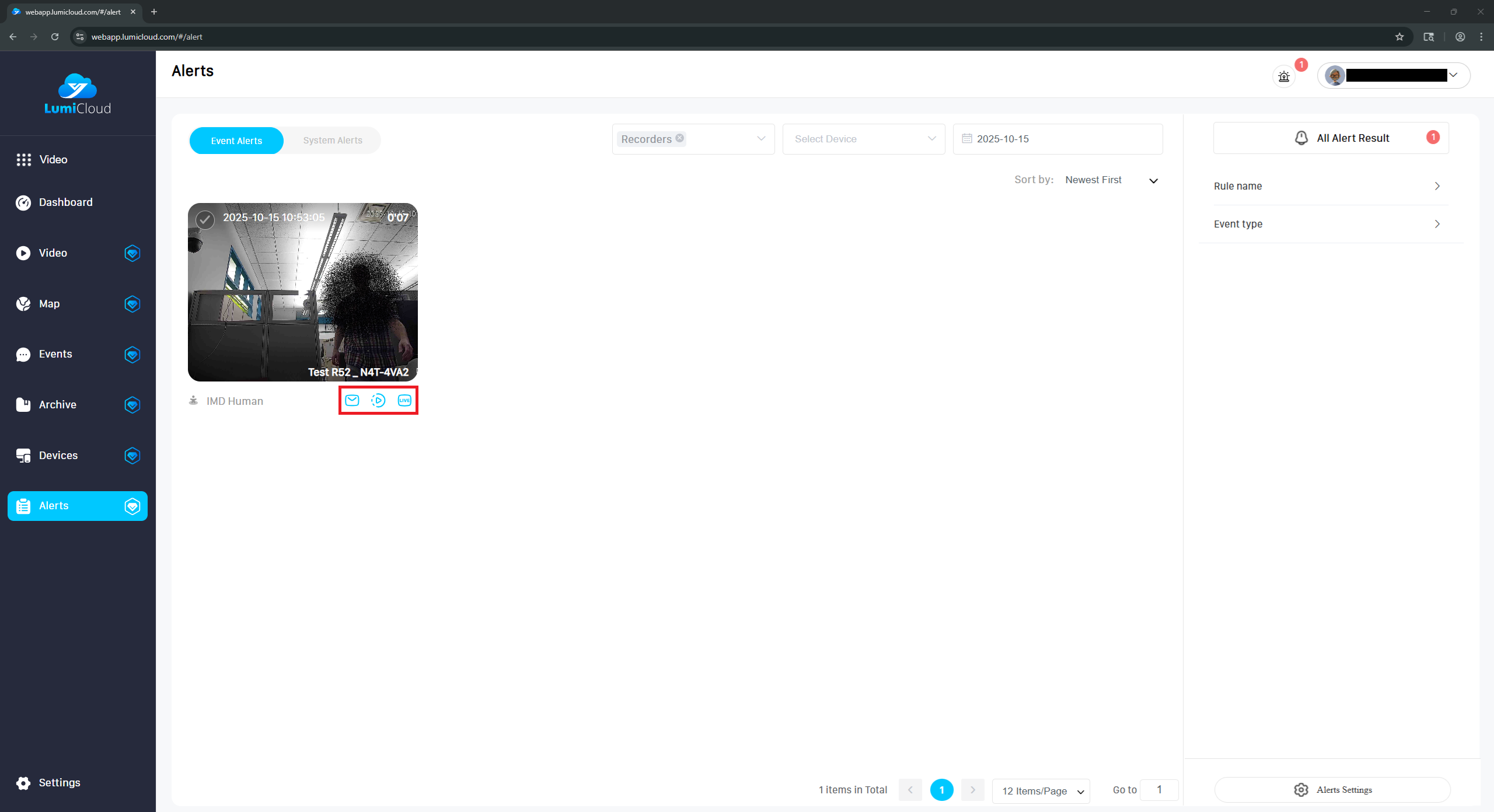Open the Select Device dropdown
This screenshot has height=812, width=1494.
tap(863, 139)
